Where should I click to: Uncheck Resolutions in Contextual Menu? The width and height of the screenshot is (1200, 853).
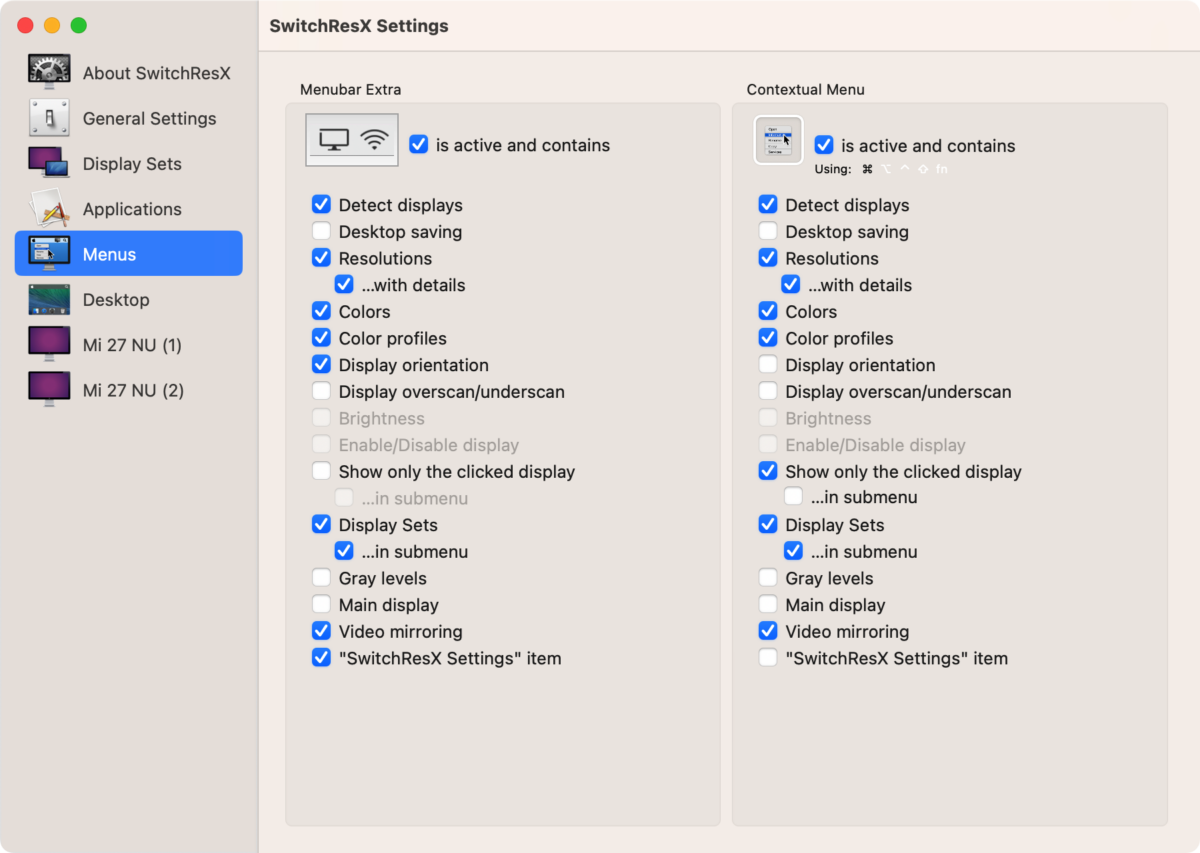click(768, 258)
